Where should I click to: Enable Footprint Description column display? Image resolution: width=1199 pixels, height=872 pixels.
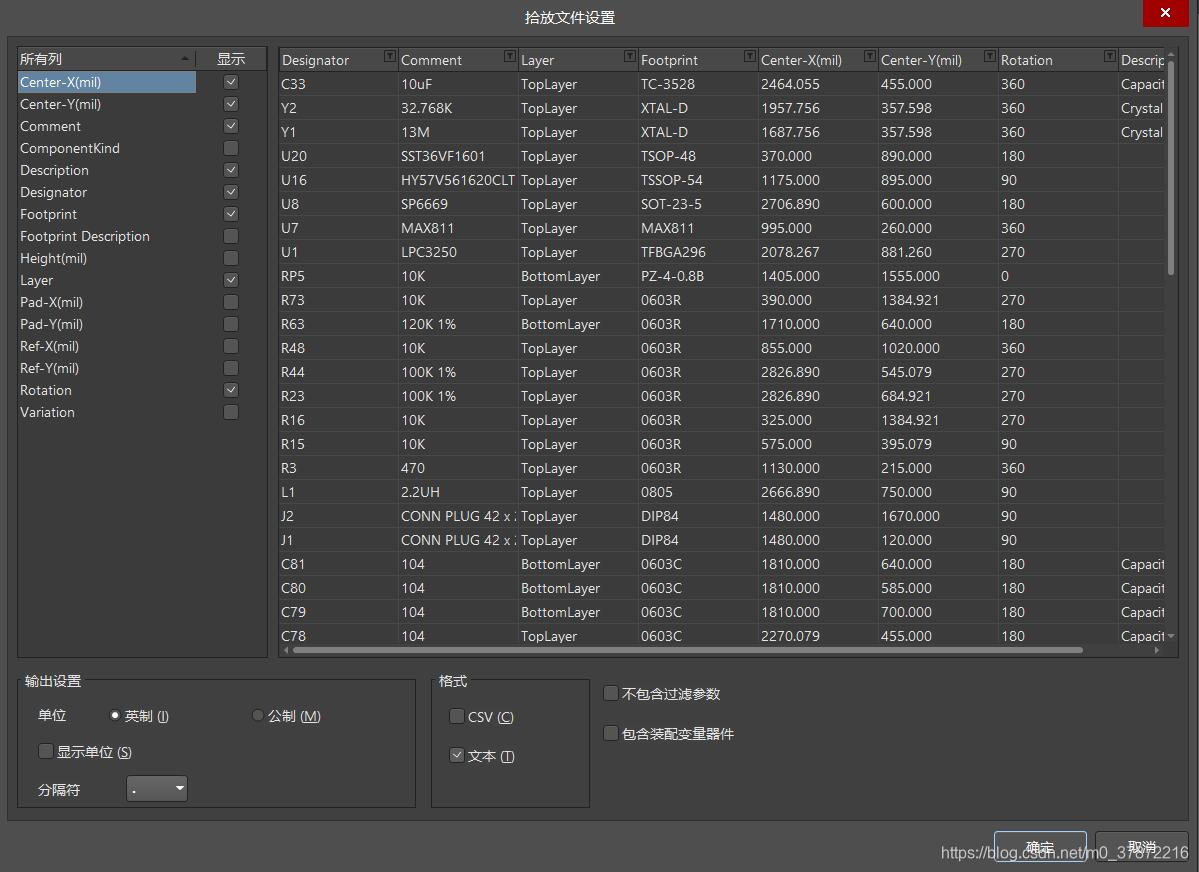(231, 236)
